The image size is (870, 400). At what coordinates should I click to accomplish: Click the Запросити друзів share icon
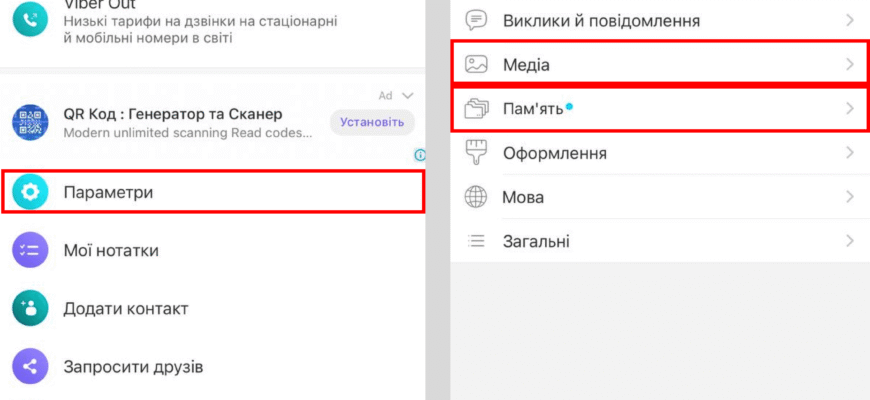[x=30, y=367]
